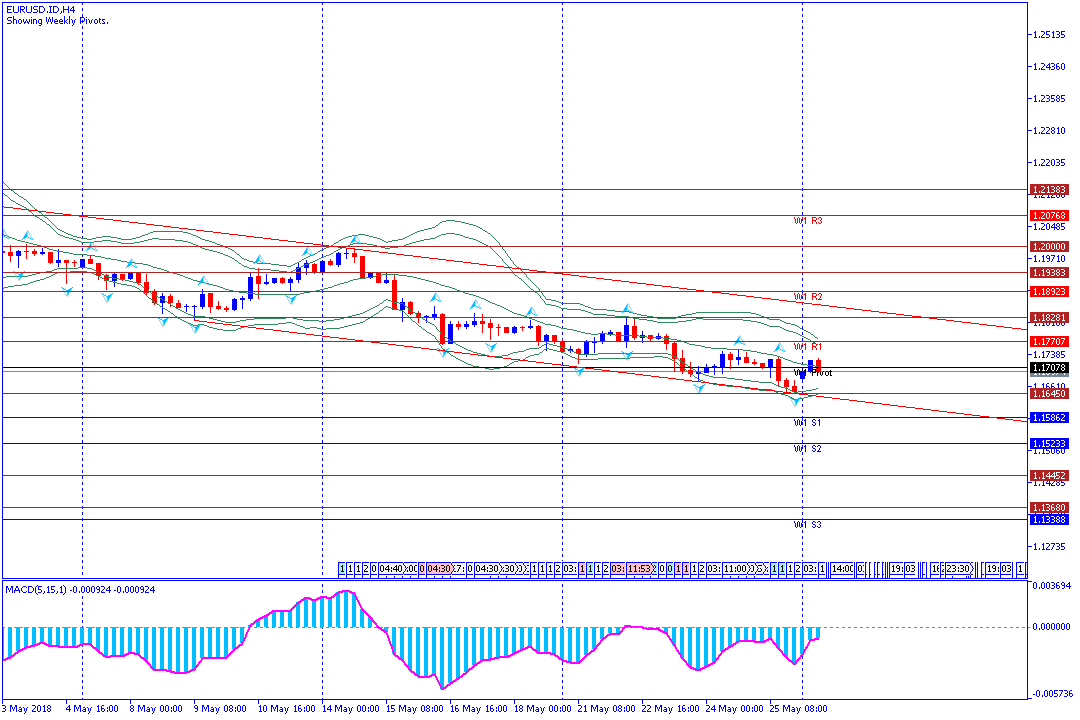Click the 'Showing Weekly Pivots.' label
This screenshot has width=1080, height=720.
57,21
